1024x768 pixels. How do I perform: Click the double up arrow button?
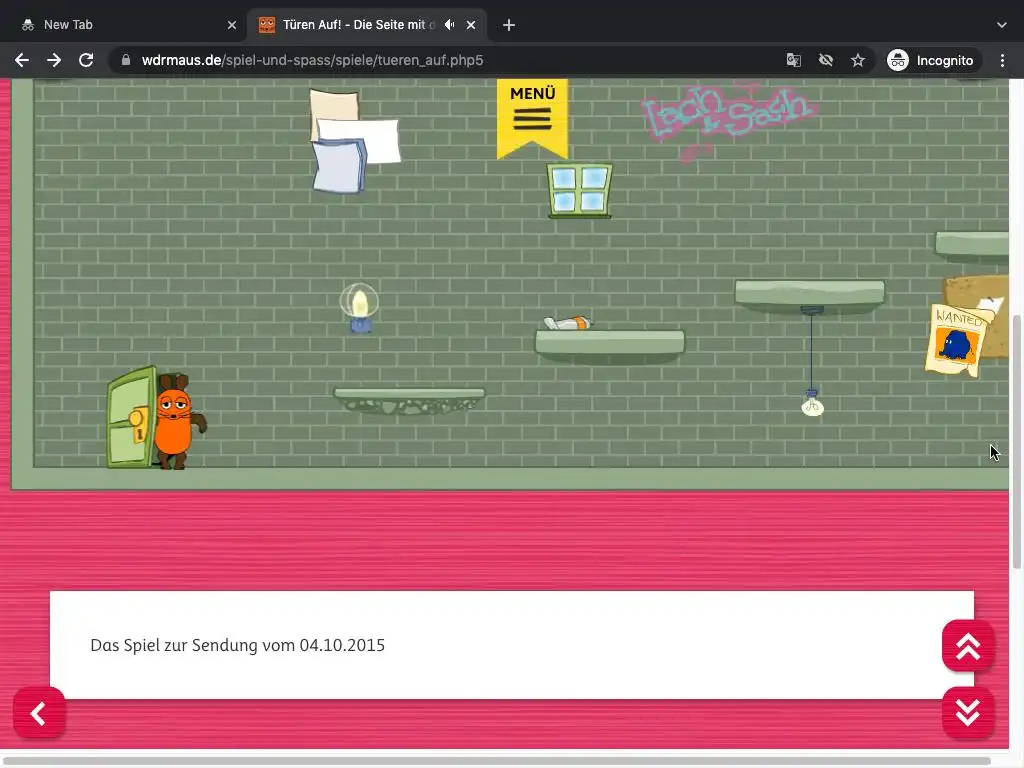click(x=968, y=646)
